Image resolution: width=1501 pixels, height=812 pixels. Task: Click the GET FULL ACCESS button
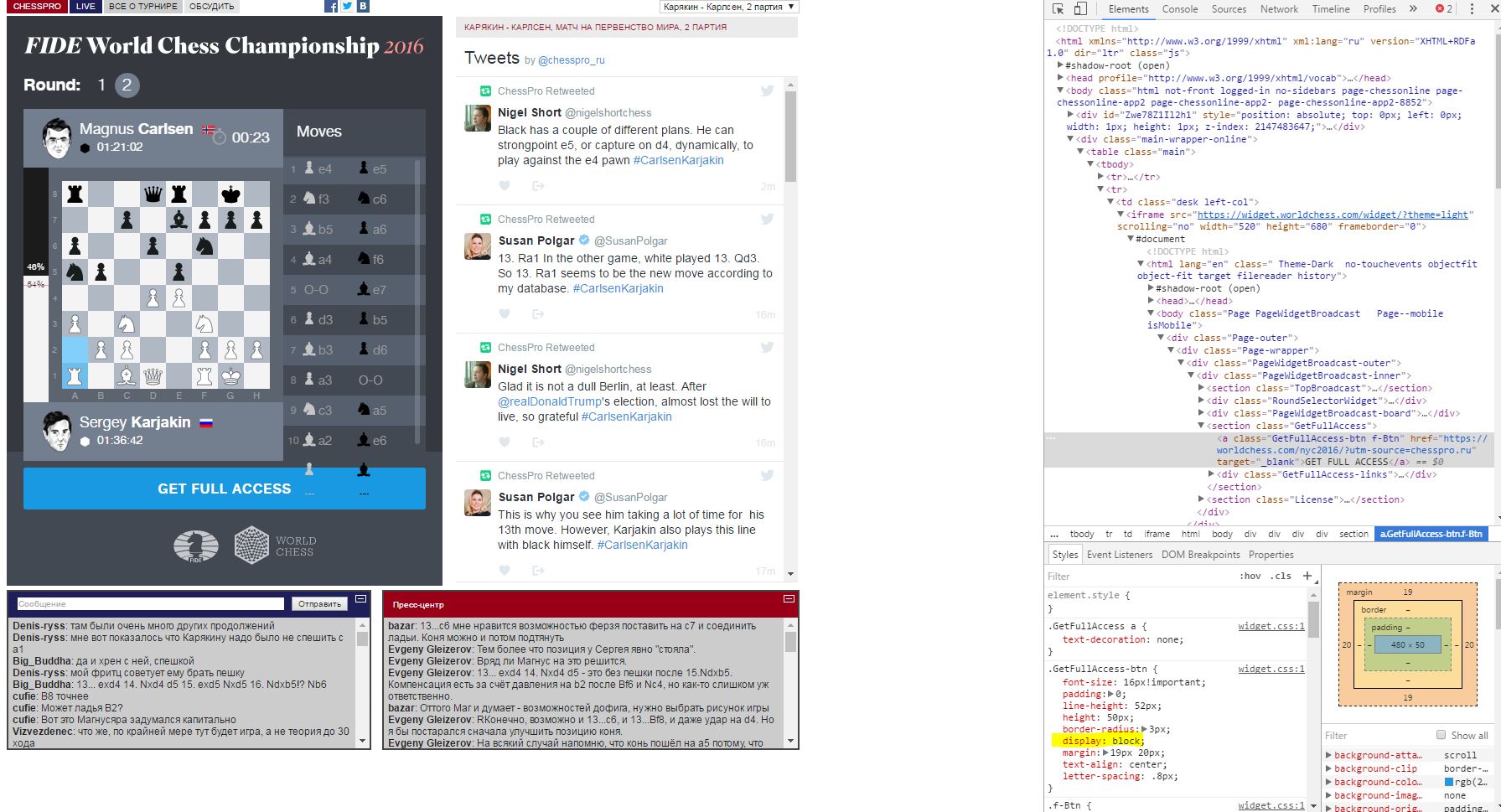click(225, 489)
